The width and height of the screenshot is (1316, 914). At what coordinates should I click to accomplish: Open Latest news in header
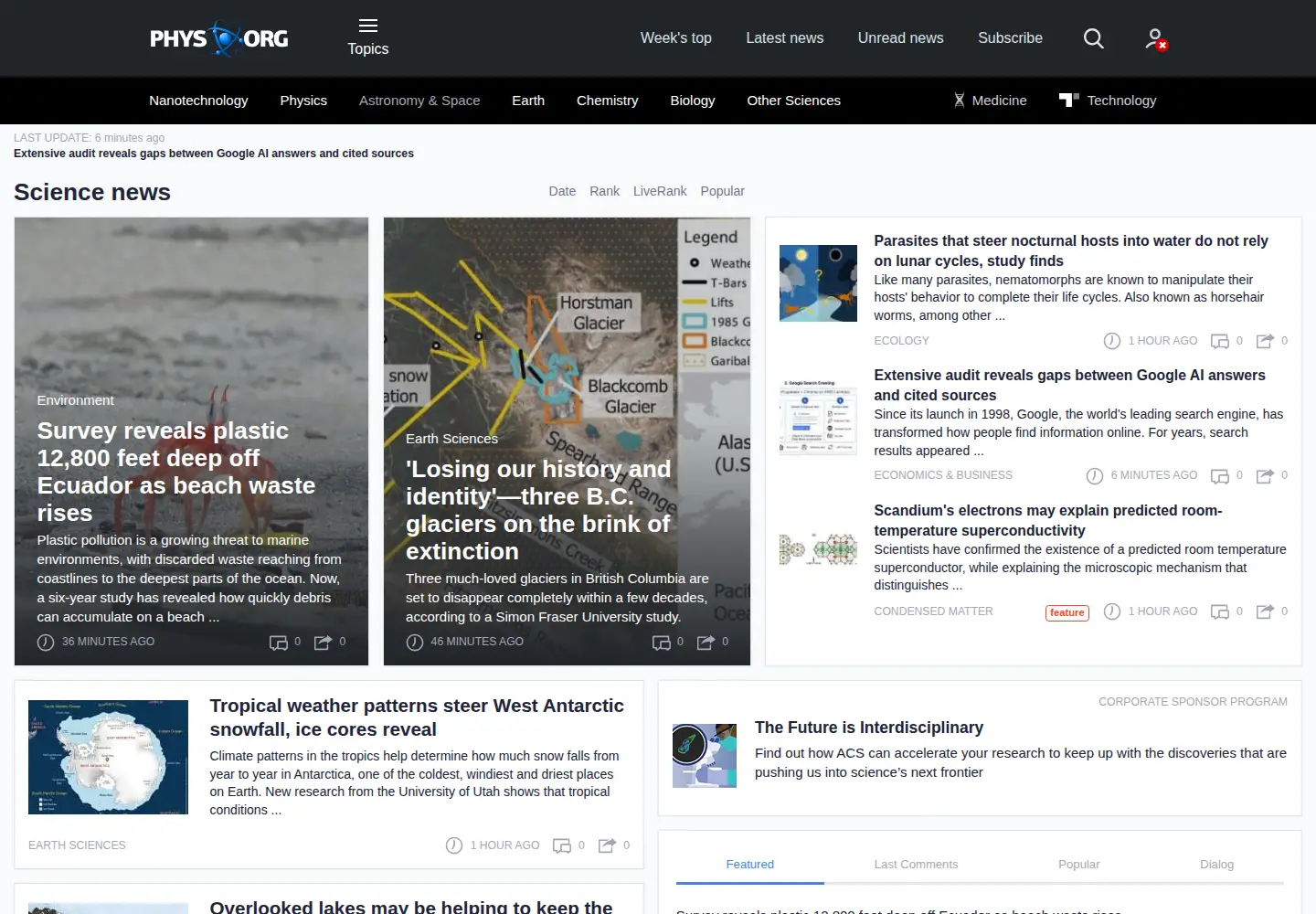coord(785,38)
